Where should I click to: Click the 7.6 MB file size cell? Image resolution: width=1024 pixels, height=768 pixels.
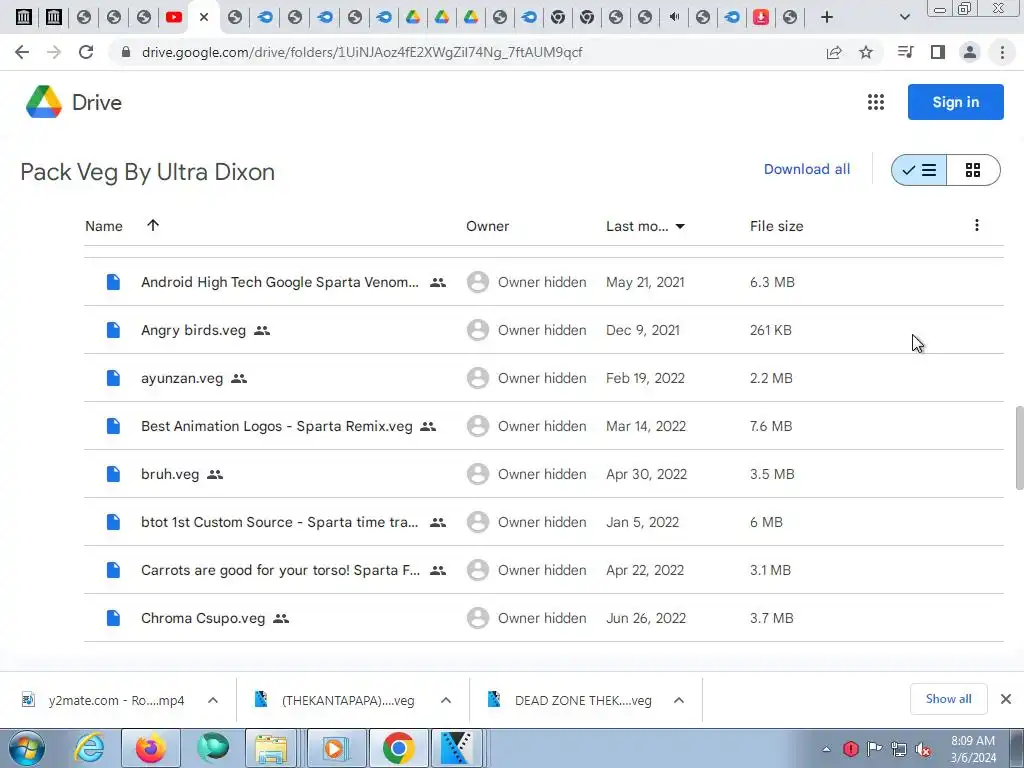point(771,426)
